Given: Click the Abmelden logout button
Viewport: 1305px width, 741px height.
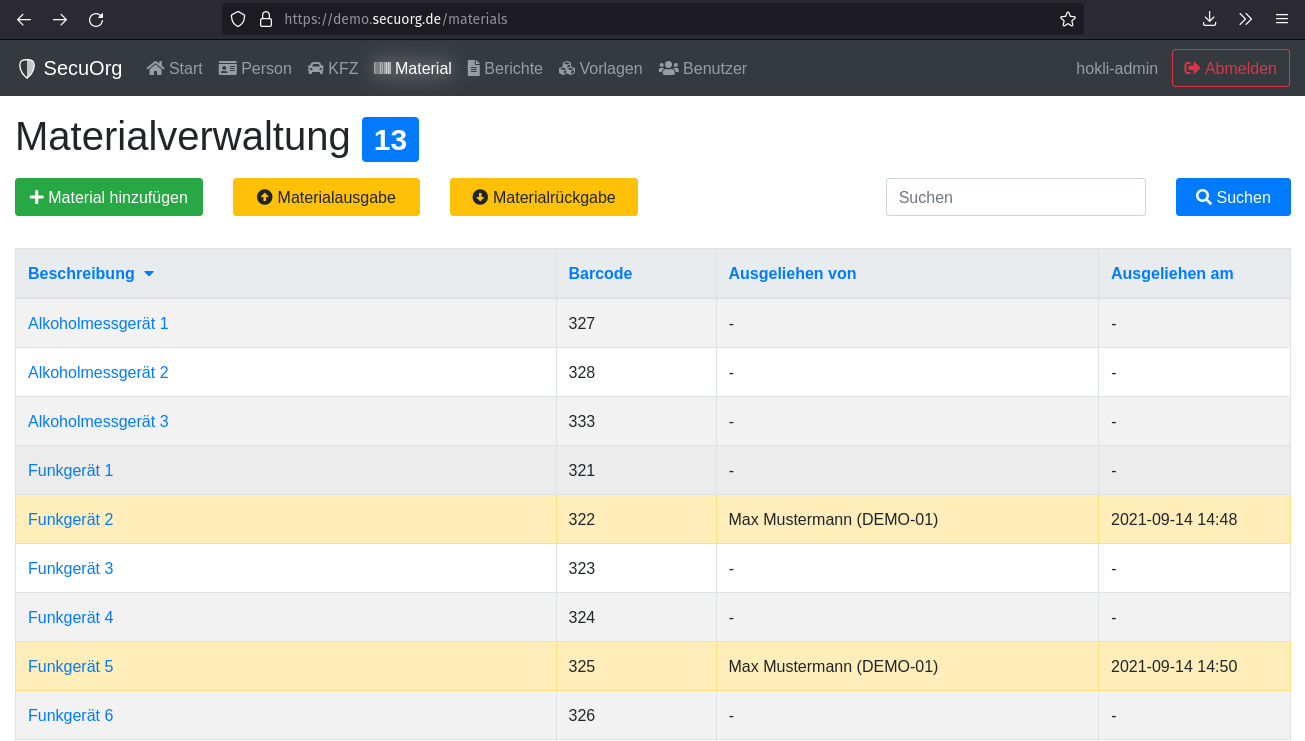Looking at the screenshot, I should (x=1231, y=68).
